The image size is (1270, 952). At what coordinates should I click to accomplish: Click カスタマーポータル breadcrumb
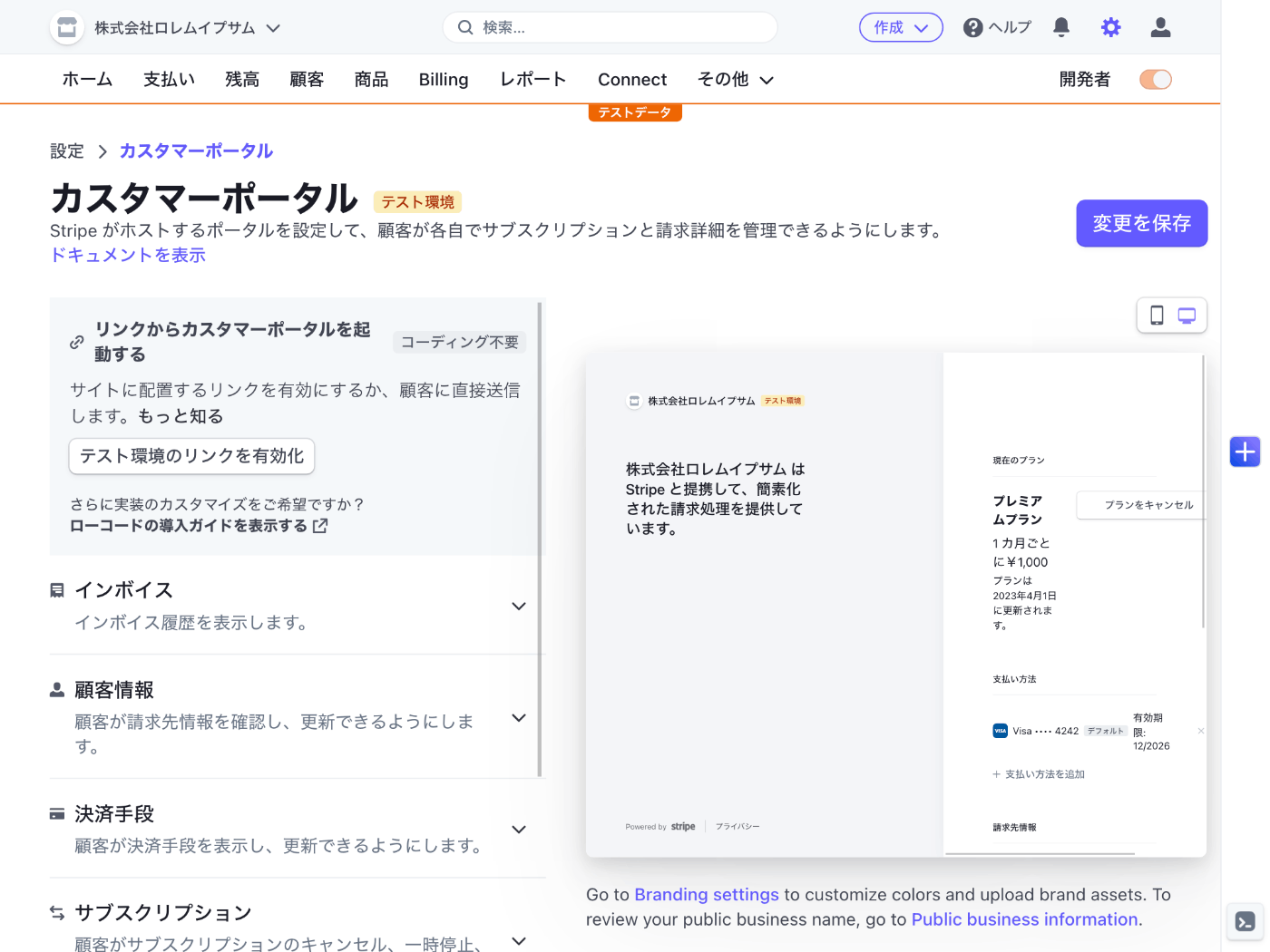(196, 151)
